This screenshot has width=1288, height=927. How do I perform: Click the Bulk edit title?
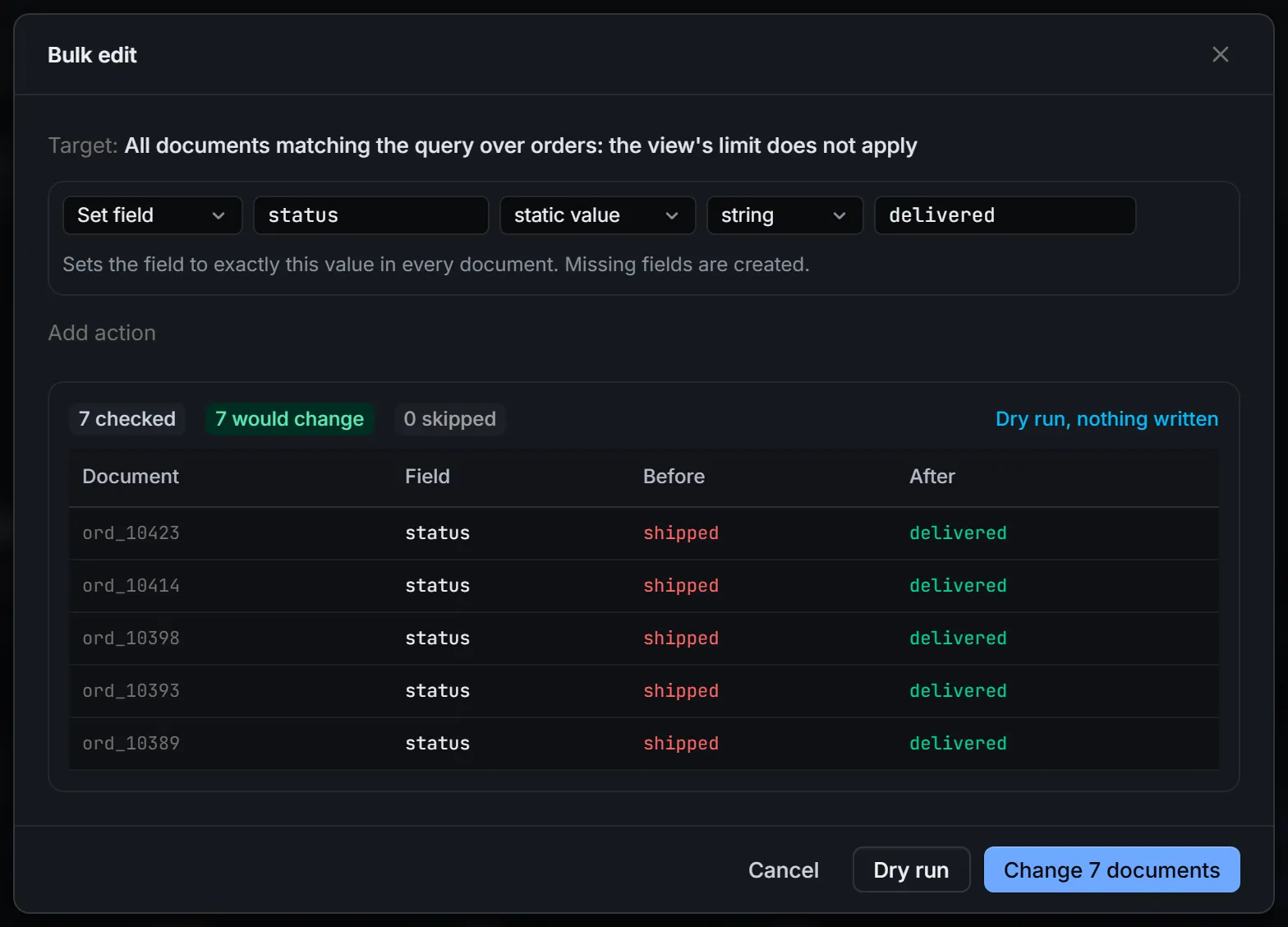[x=92, y=55]
